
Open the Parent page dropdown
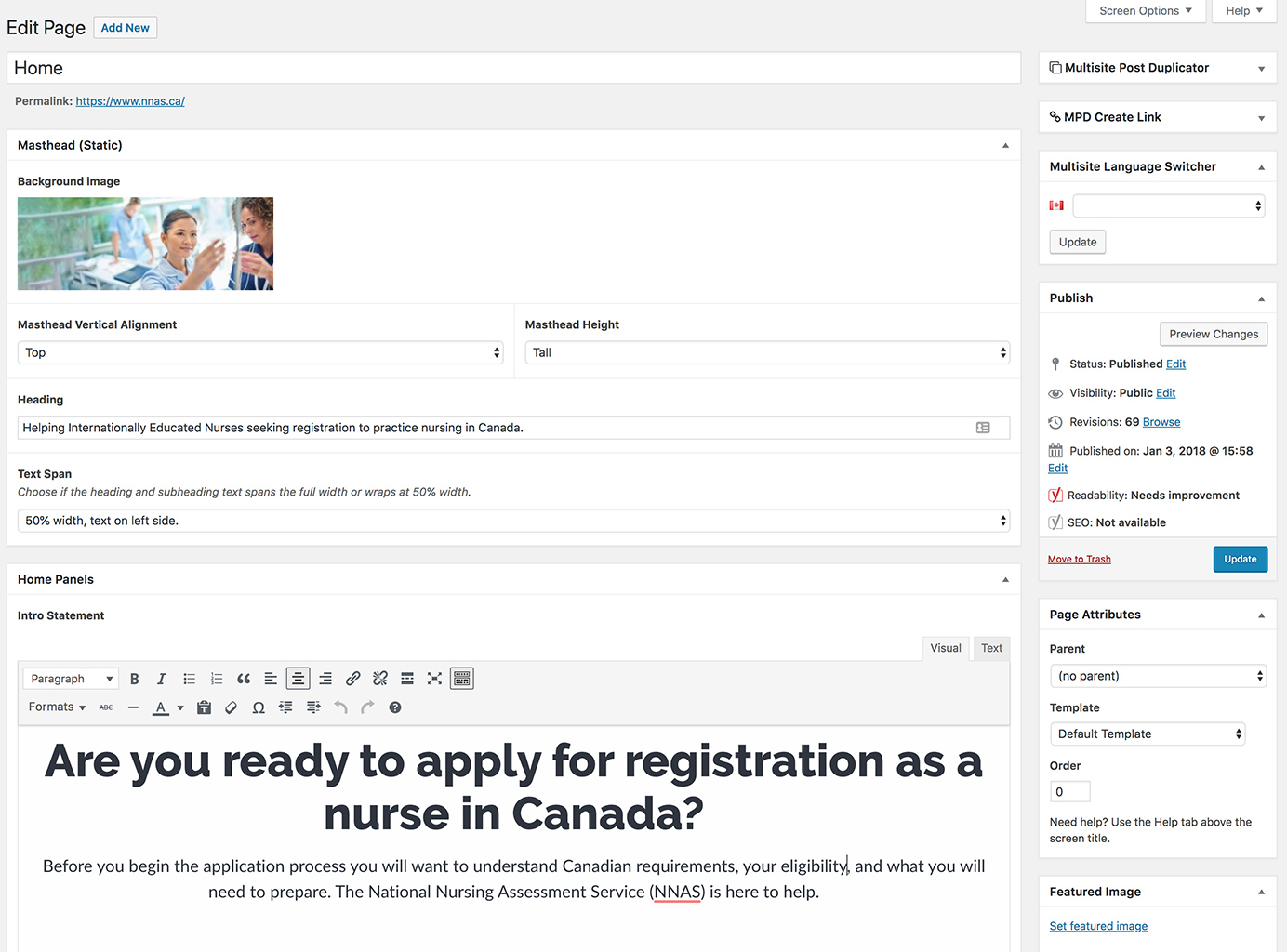coord(1158,675)
